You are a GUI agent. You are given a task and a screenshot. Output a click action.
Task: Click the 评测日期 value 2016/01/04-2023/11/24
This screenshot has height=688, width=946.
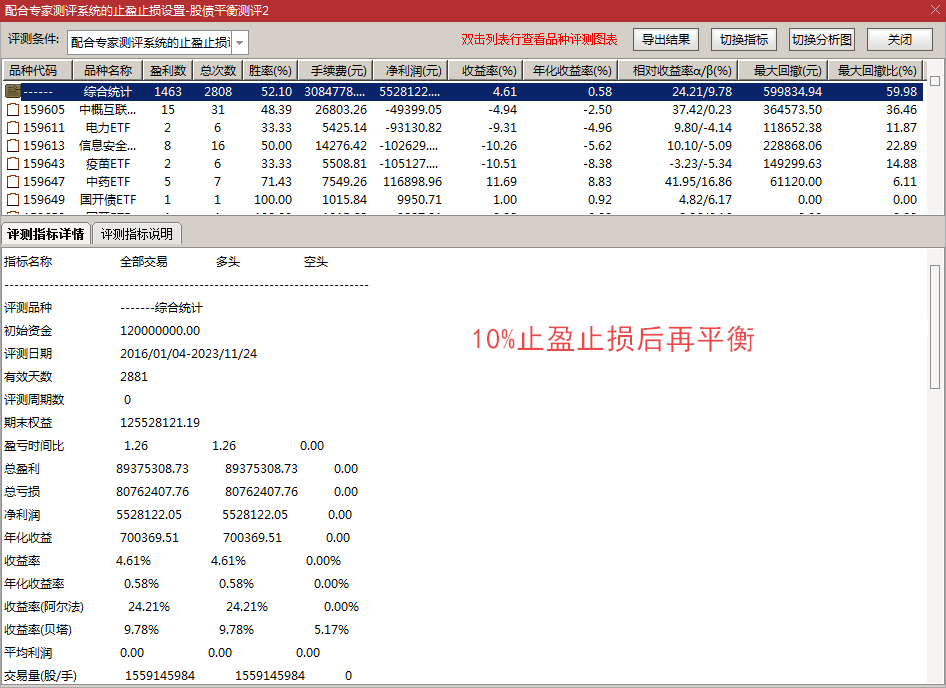(188, 354)
